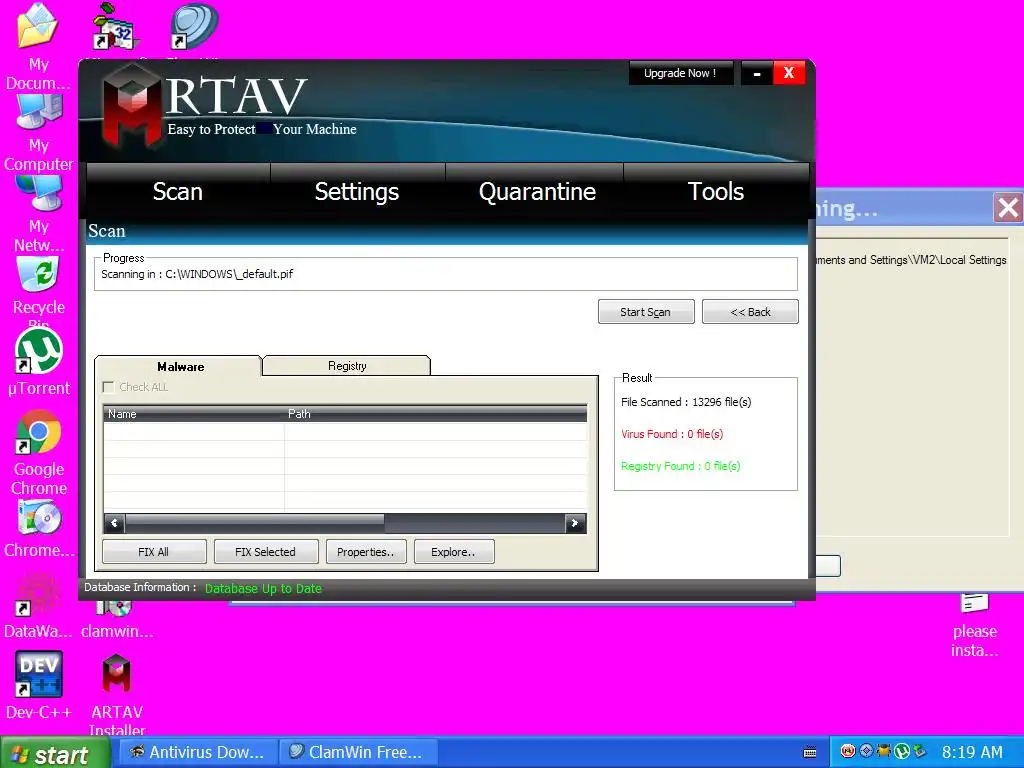
Task: Open the Quarantine section in ARTAV
Action: pyautogui.click(x=537, y=191)
